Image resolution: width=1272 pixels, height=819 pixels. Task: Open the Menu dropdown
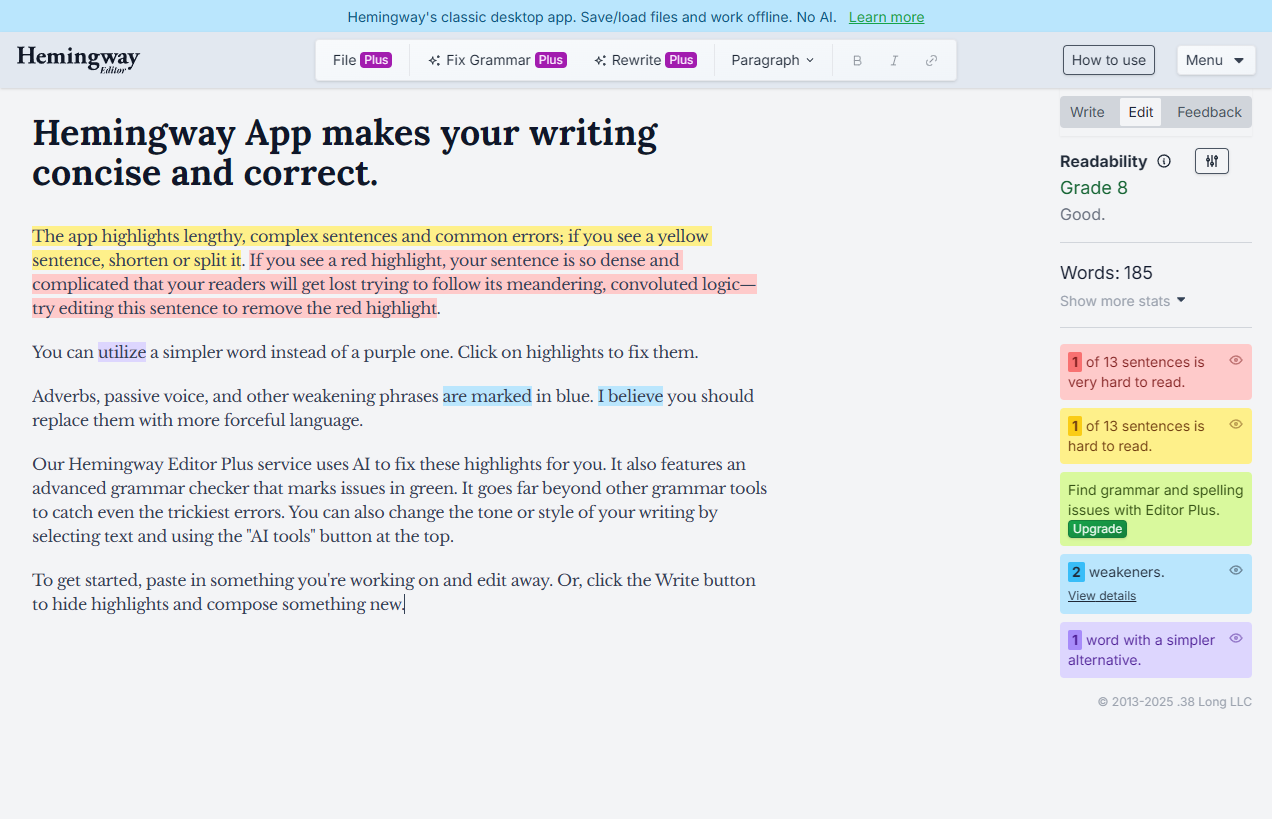[1216, 60]
